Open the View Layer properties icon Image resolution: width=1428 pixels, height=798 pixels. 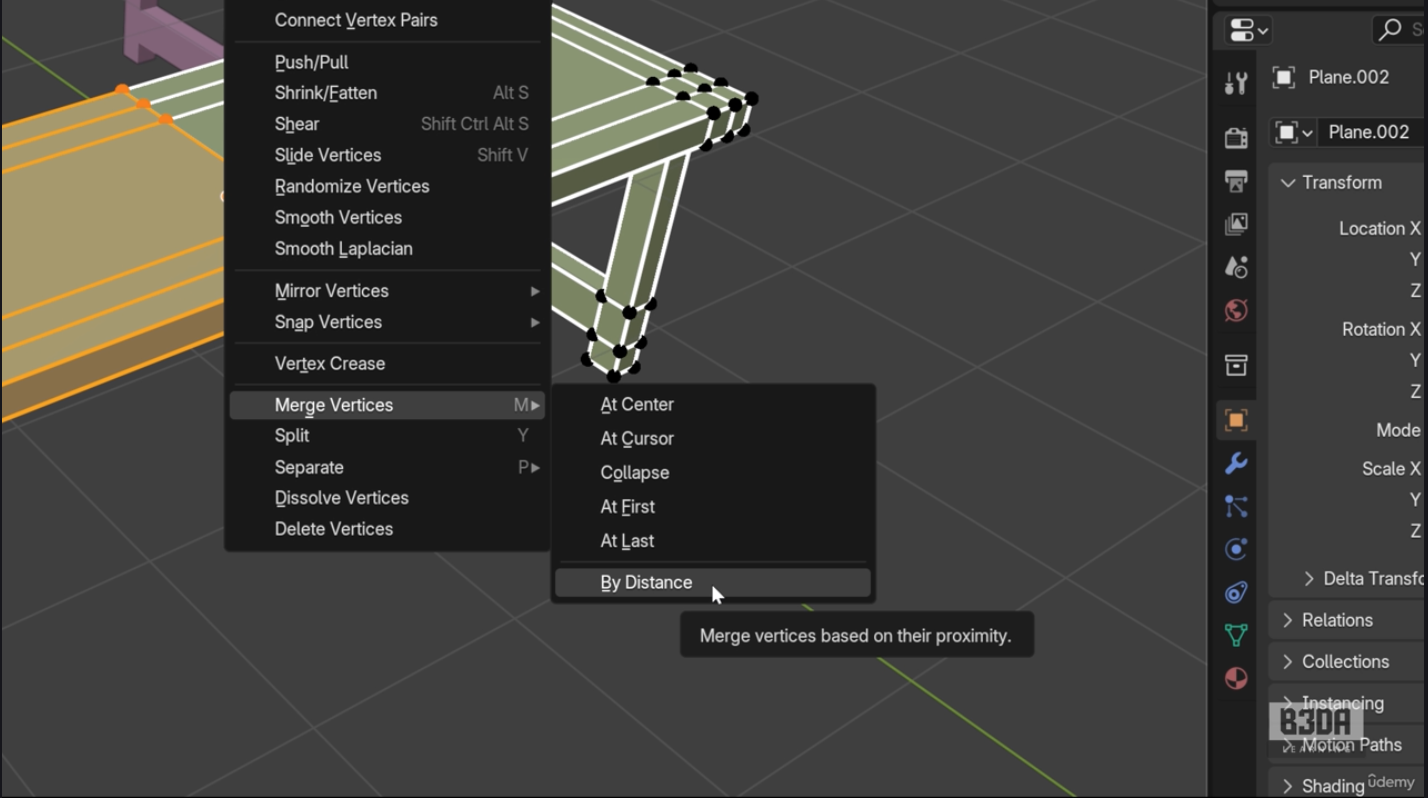tap(1236, 224)
